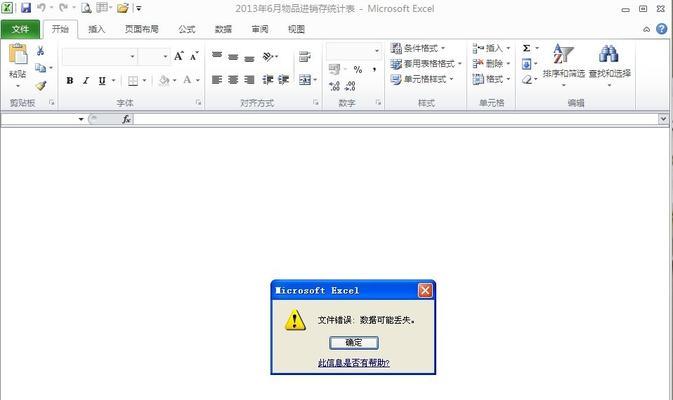
Task: Click the 确定 button in dialog
Action: click(354, 342)
